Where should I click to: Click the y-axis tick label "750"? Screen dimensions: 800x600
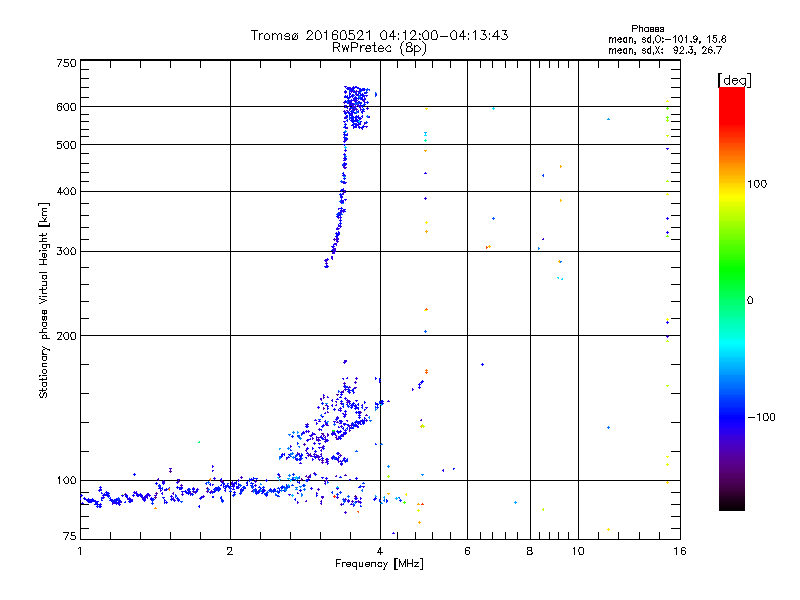[x=66, y=63]
